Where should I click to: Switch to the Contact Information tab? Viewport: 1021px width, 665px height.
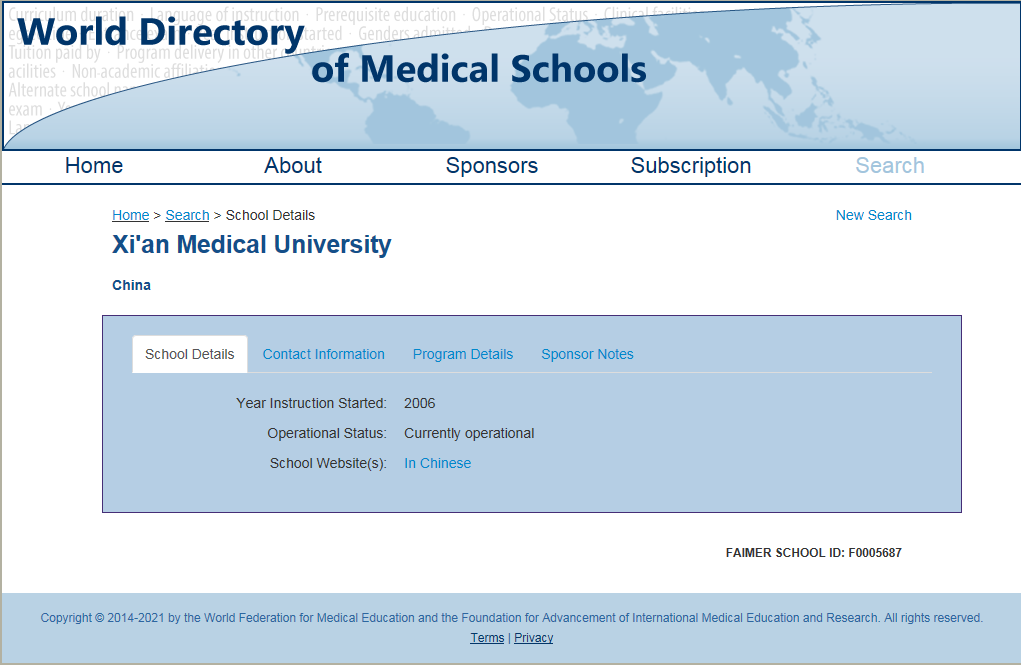[324, 354]
